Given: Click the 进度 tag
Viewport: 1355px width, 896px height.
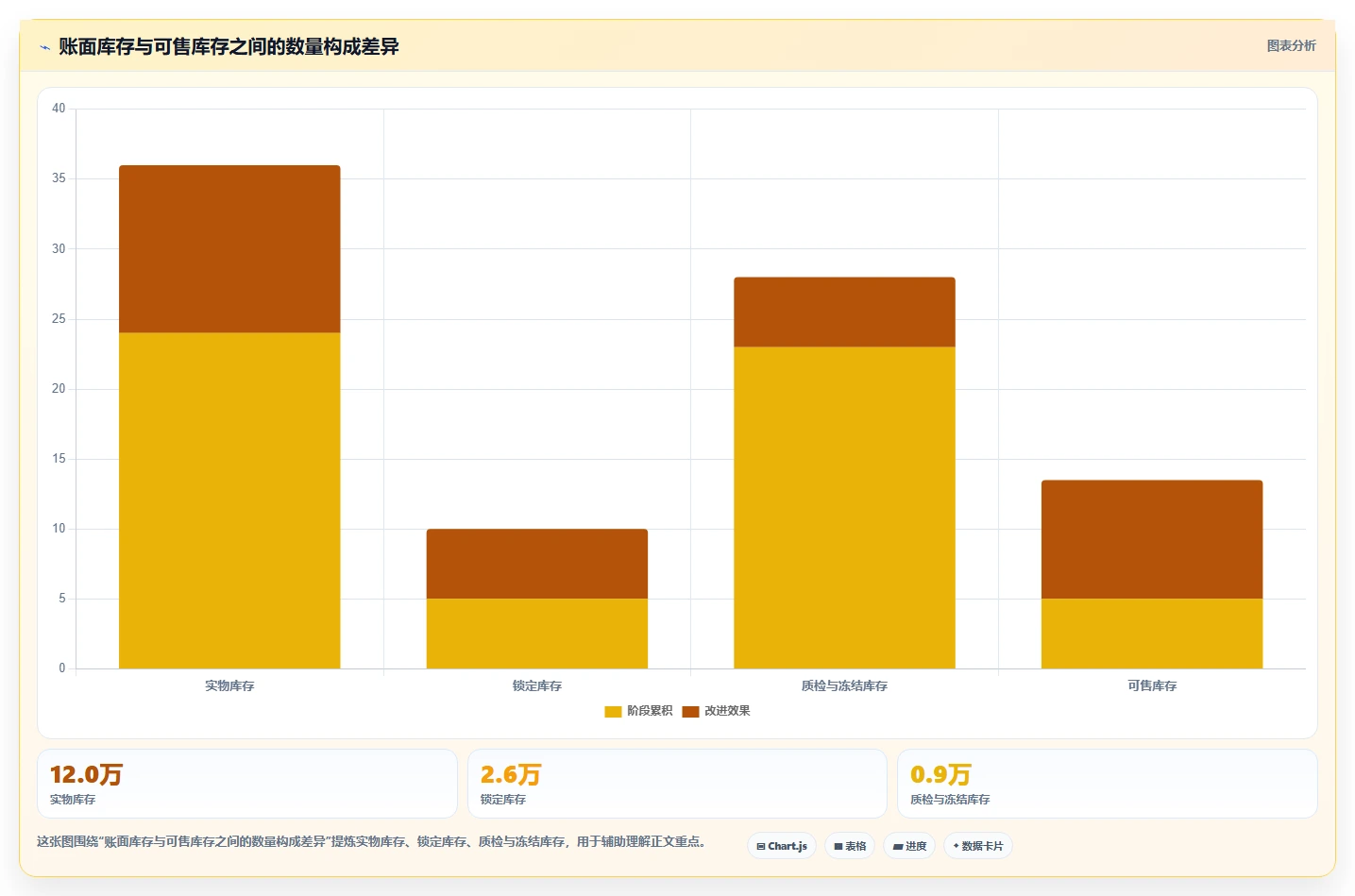Looking at the screenshot, I should pos(909,846).
